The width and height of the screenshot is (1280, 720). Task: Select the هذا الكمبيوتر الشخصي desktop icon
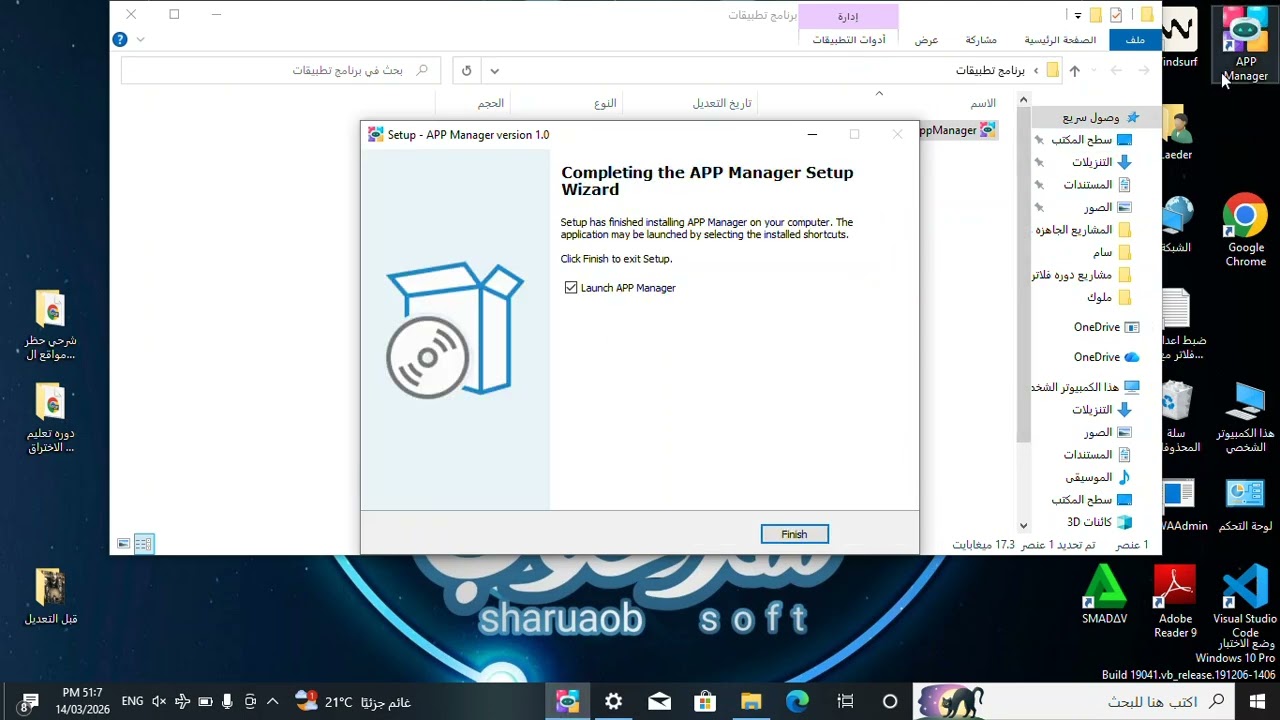[1245, 418]
